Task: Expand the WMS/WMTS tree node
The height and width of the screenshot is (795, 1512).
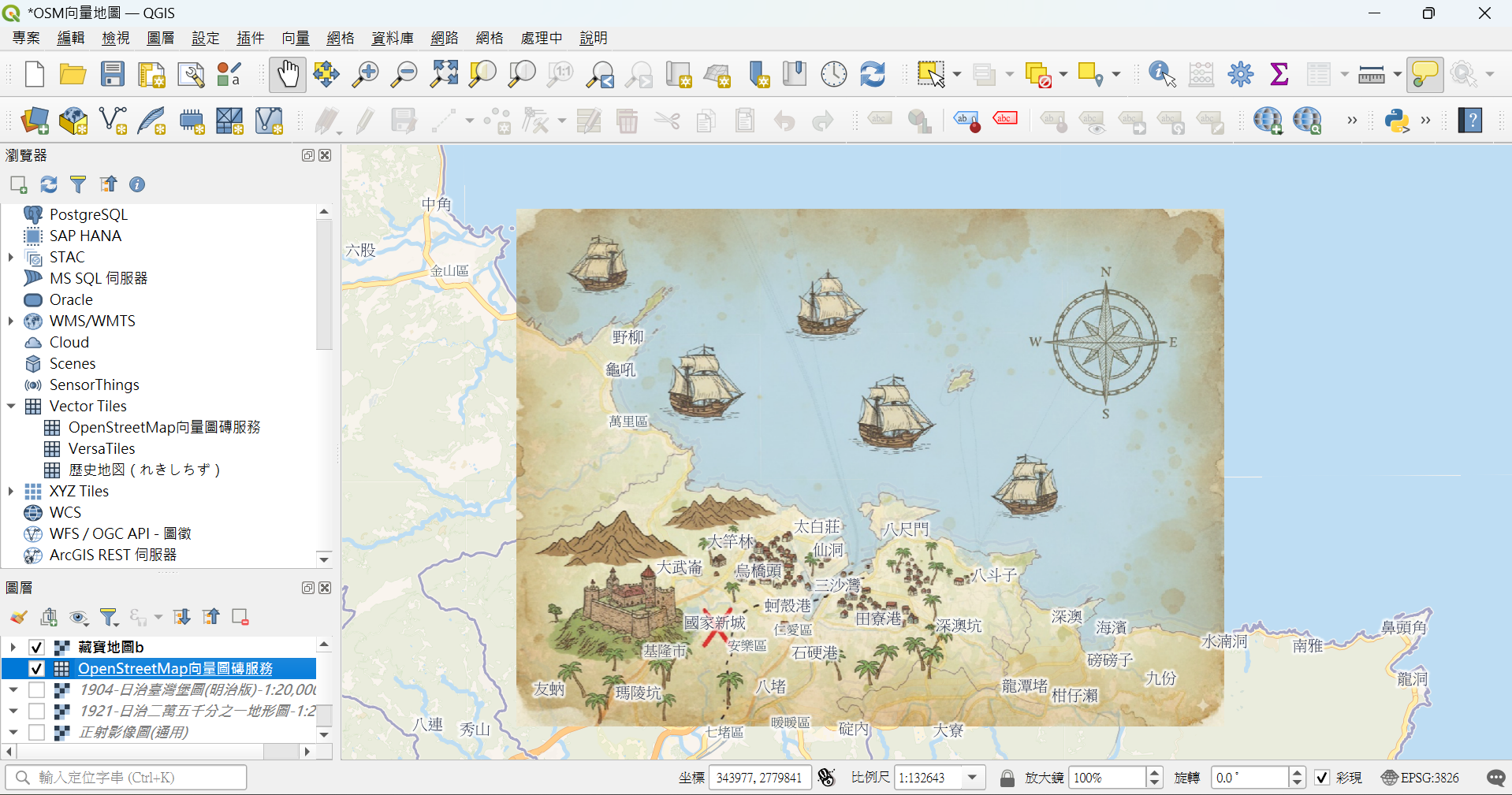Action: tap(11, 321)
